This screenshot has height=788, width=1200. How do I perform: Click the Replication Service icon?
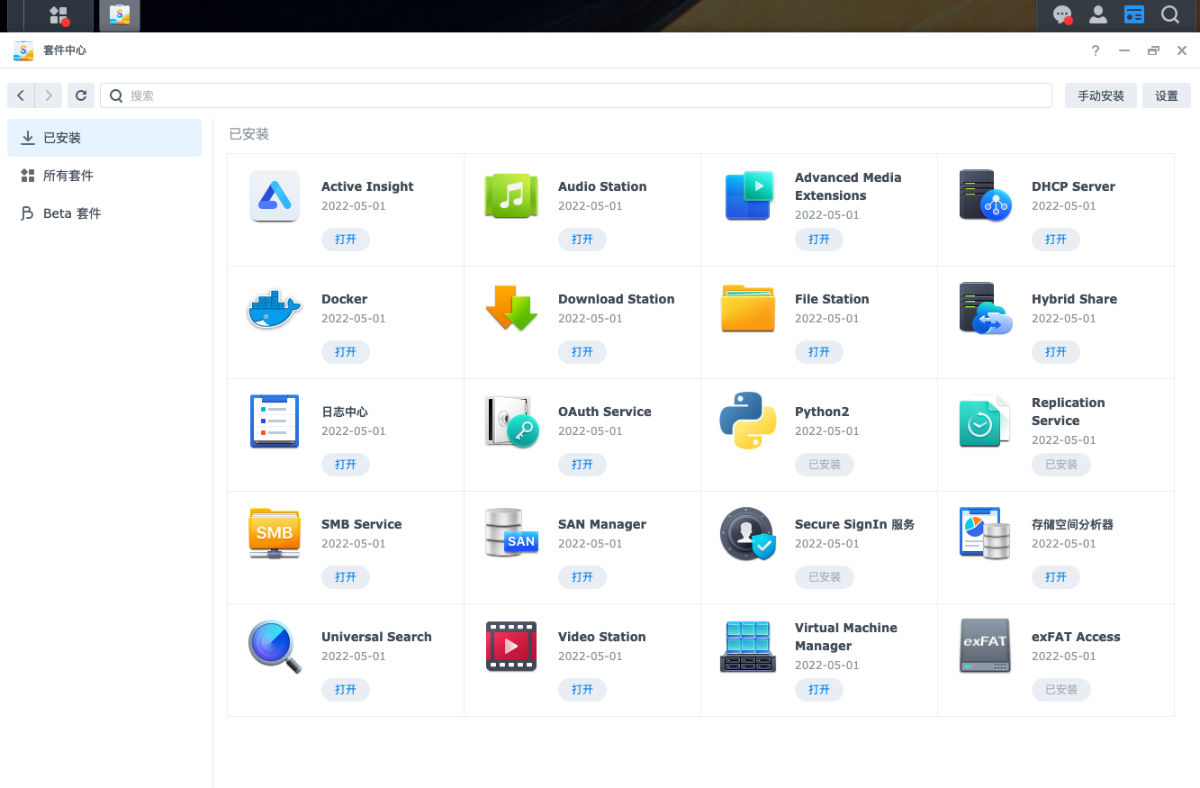coord(985,421)
